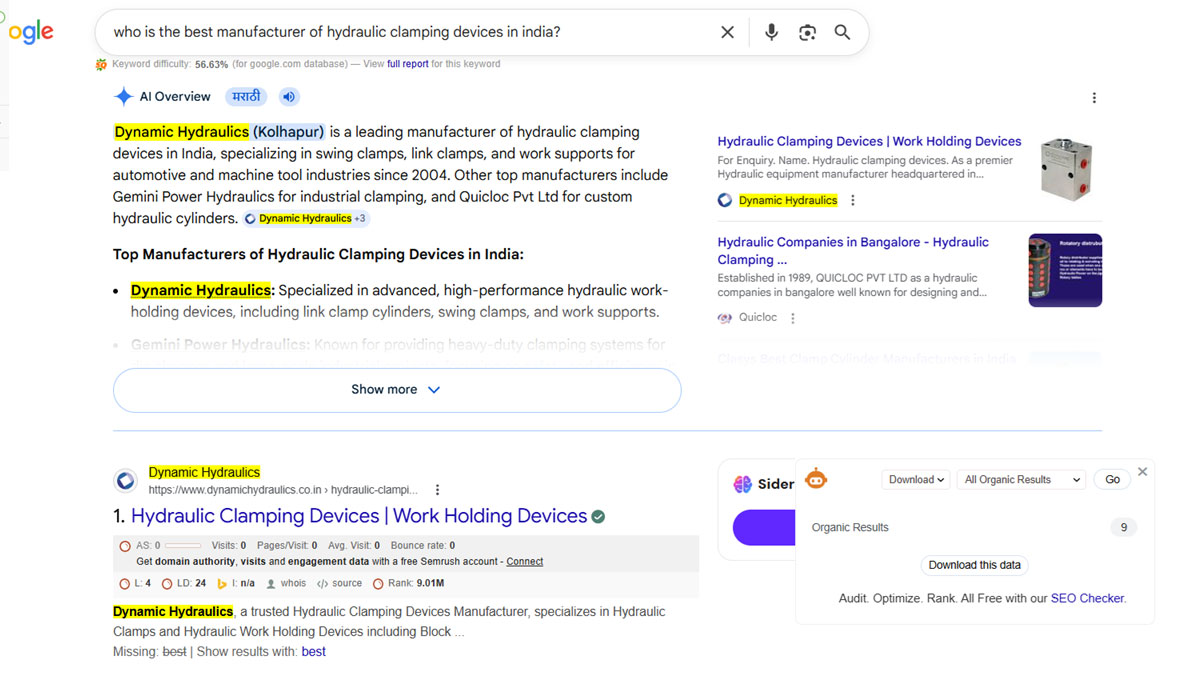Open the SEO Checker link
Screen dimensions: 1200x699
[x=1087, y=599]
